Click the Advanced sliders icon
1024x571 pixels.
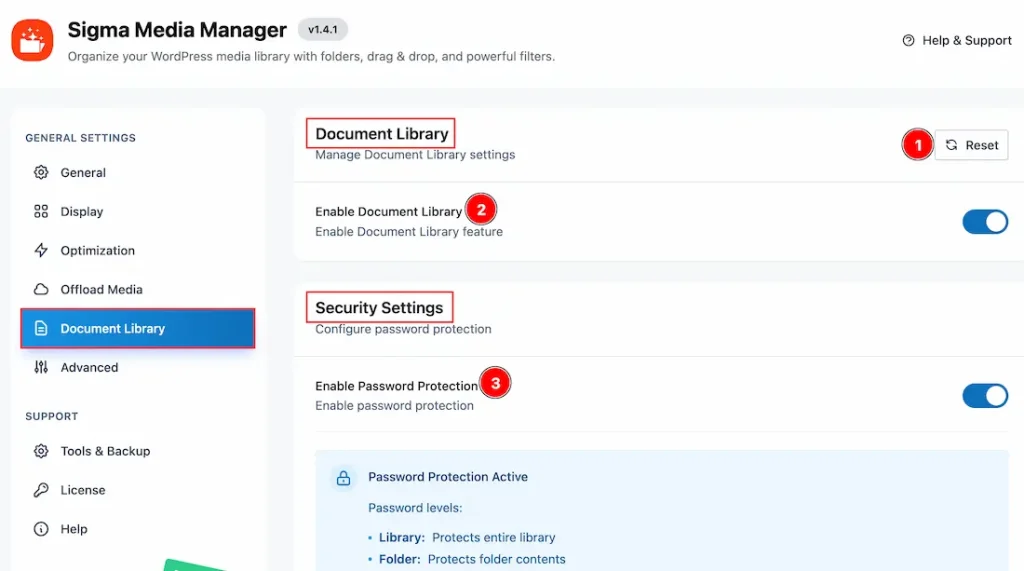[x=41, y=367]
